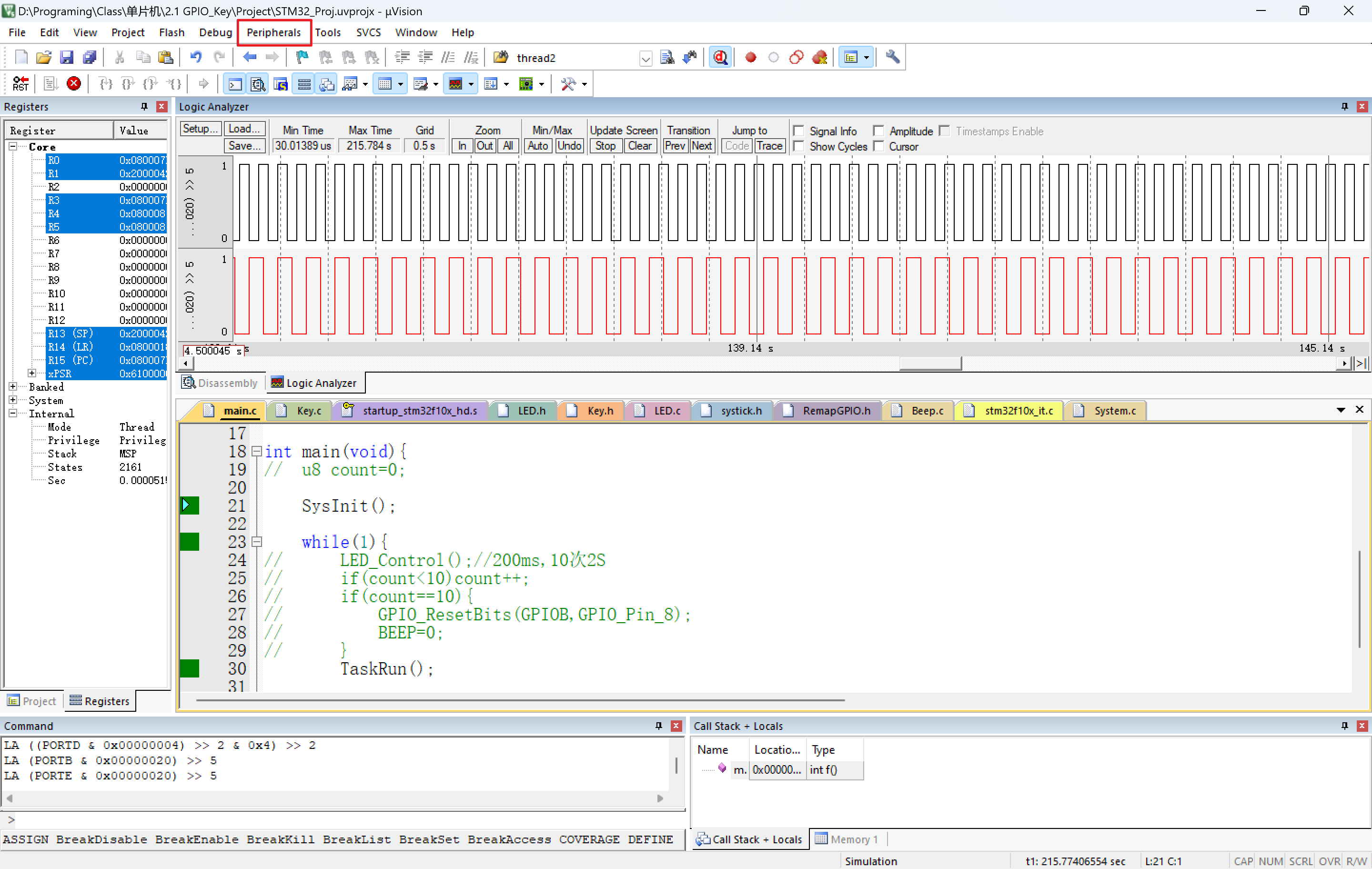Expand the Banked register group
The image size is (1372, 869).
tap(13, 387)
